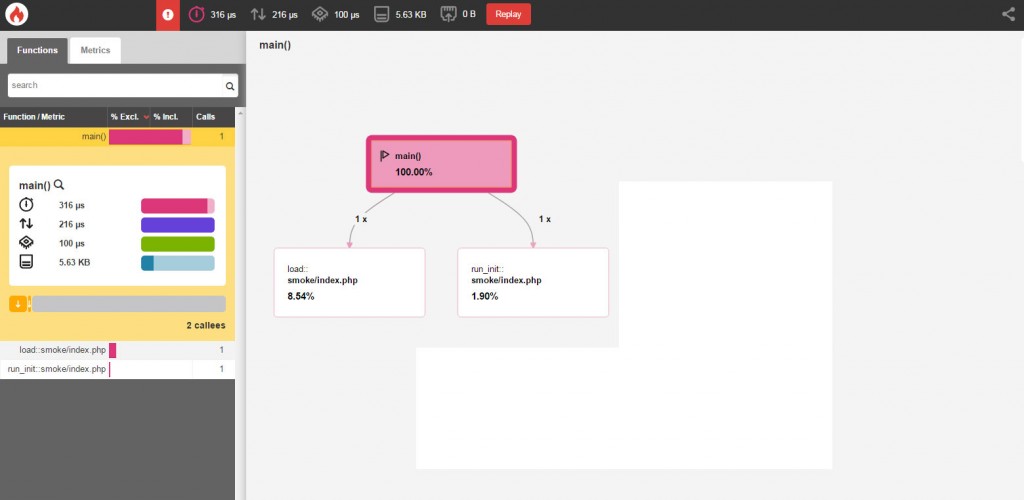1024x500 pixels.
Task: Click the orange callees down-arrow button
Action: [18, 304]
